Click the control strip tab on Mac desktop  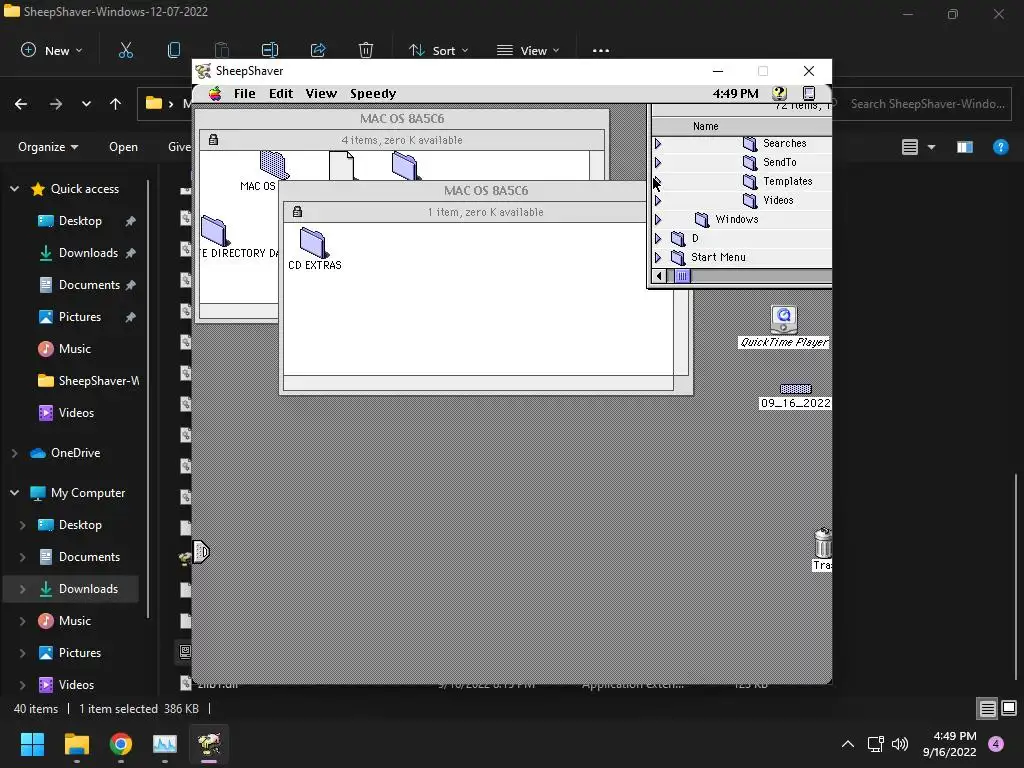click(x=201, y=552)
